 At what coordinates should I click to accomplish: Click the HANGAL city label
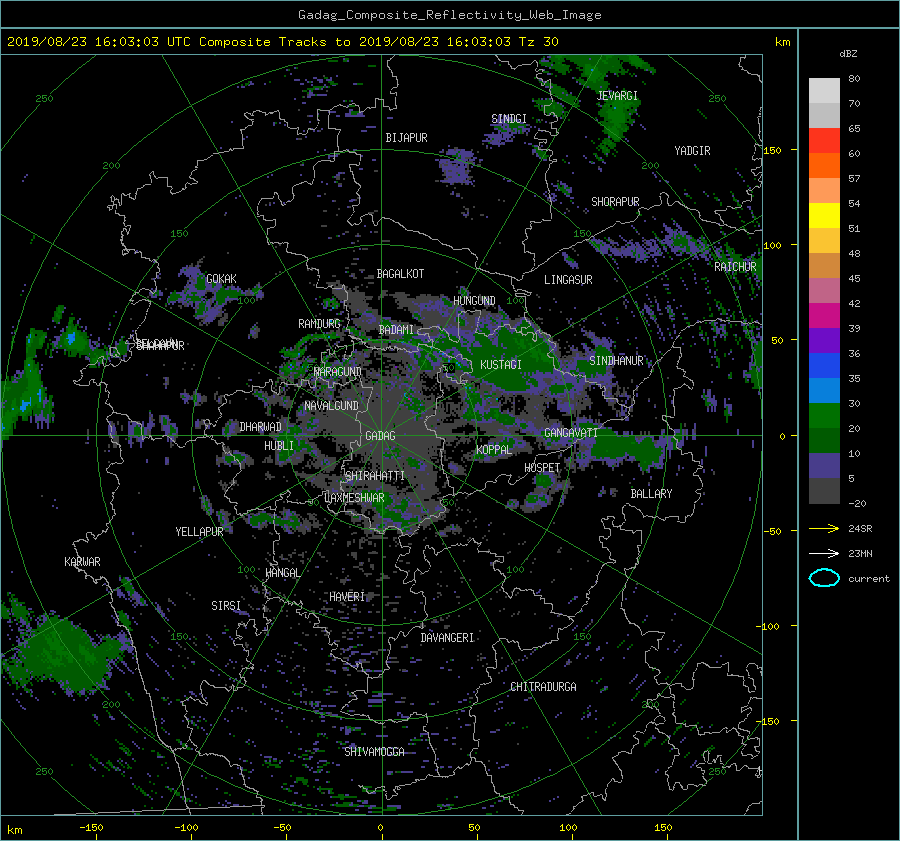point(283,573)
